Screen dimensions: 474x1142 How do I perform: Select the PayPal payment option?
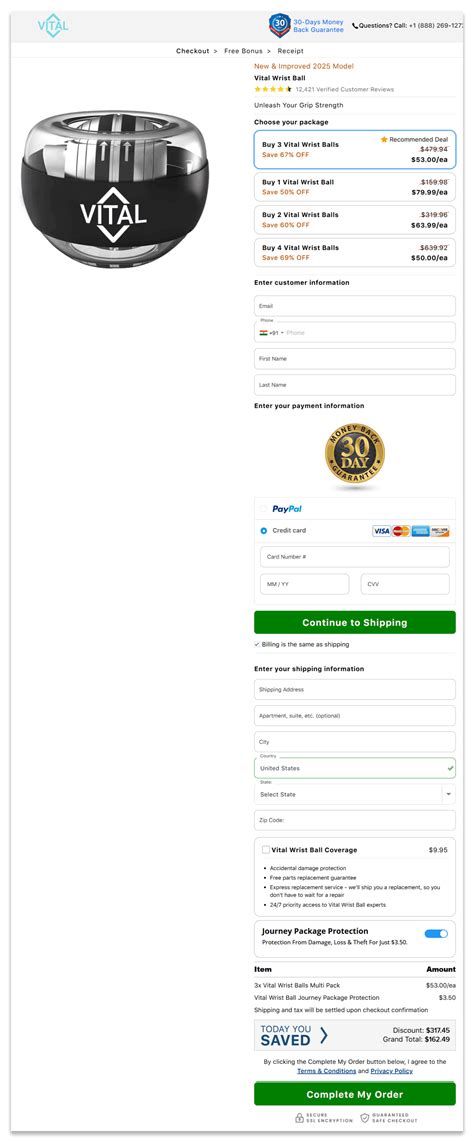click(x=264, y=508)
